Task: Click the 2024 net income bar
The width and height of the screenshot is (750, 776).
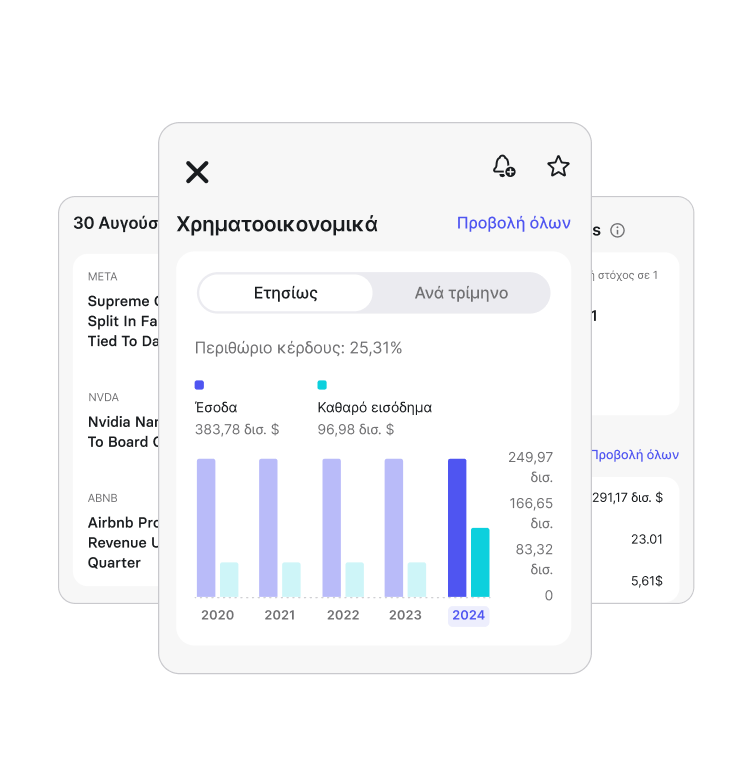Action: click(x=480, y=562)
